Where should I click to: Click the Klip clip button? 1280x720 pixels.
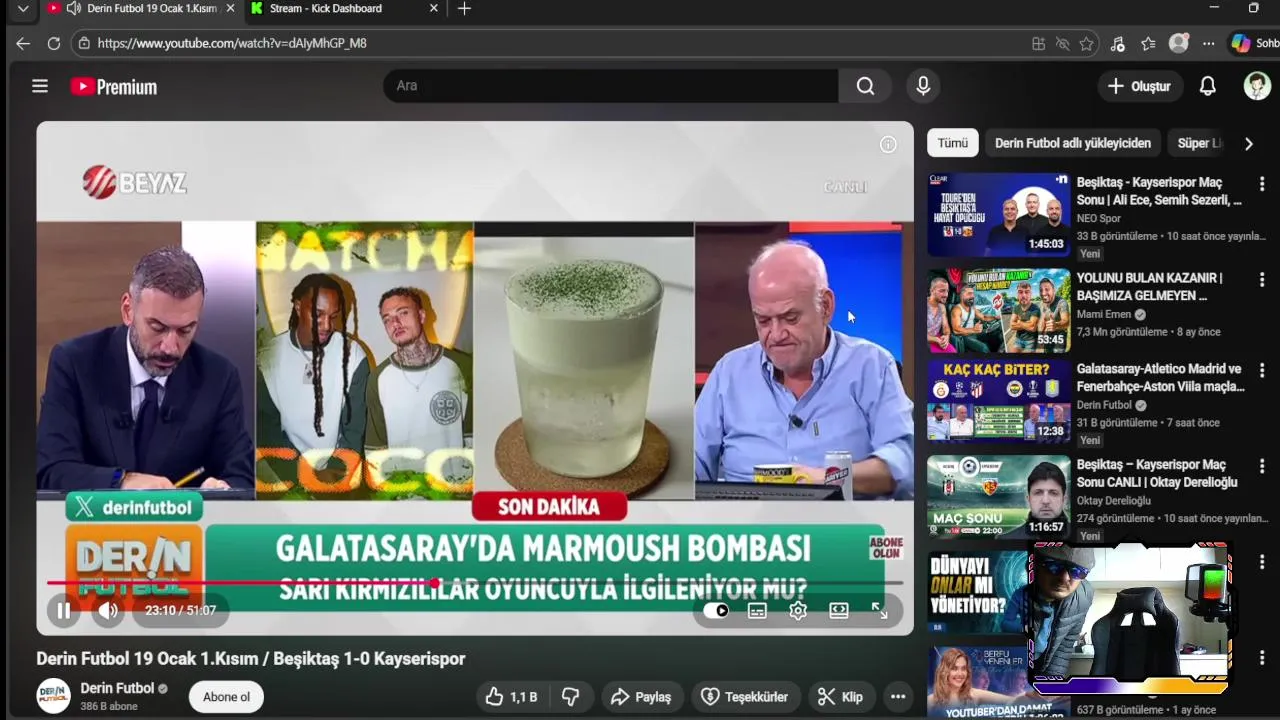click(x=841, y=697)
